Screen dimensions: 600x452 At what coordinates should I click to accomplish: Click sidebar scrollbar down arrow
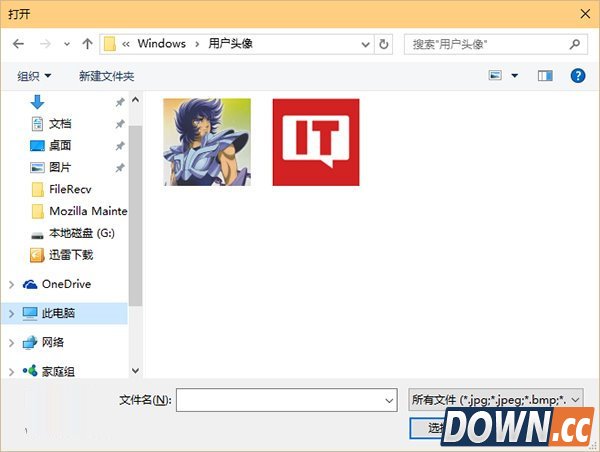[x=135, y=370]
